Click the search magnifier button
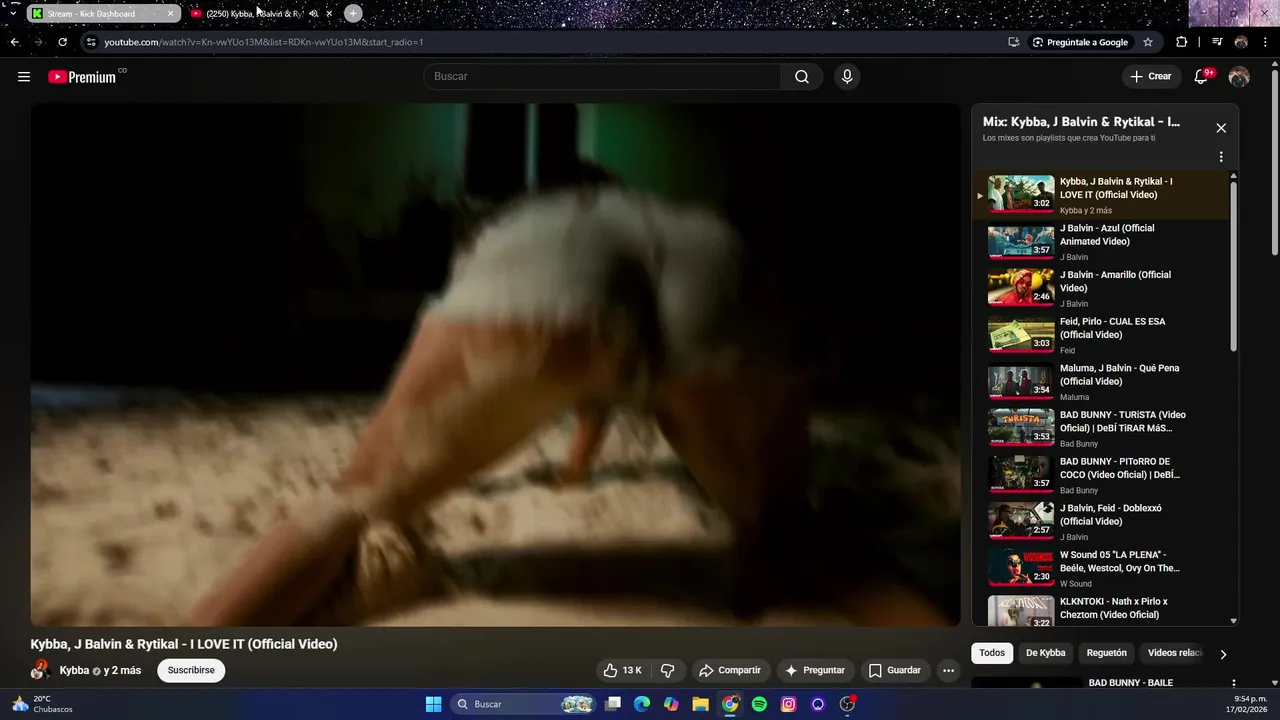Viewport: 1280px width, 720px height. pos(802,77)
